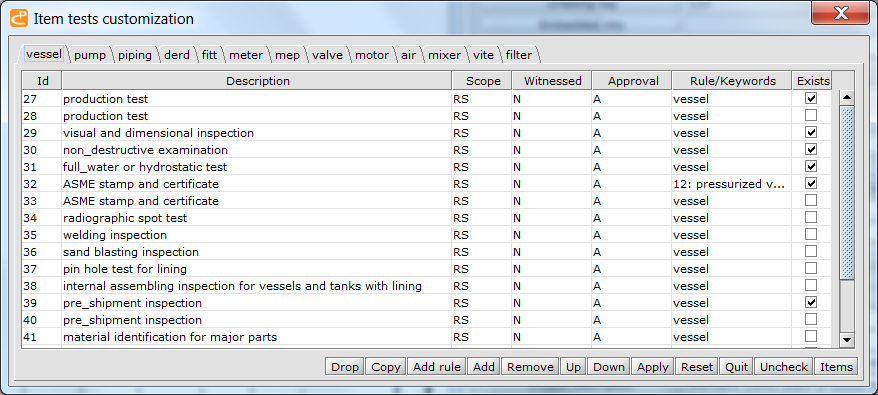Screen dimensions: 878x395
Task: Select the vessel tab
Action: coord(44,54)
